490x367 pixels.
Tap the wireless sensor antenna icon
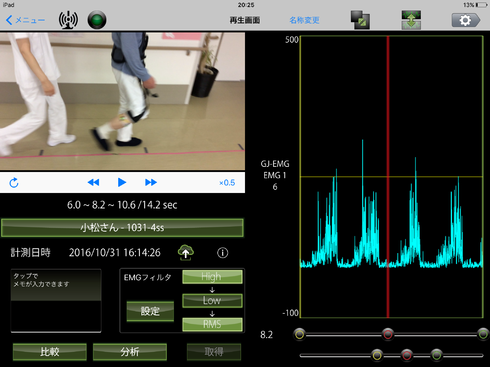point(68,20)
